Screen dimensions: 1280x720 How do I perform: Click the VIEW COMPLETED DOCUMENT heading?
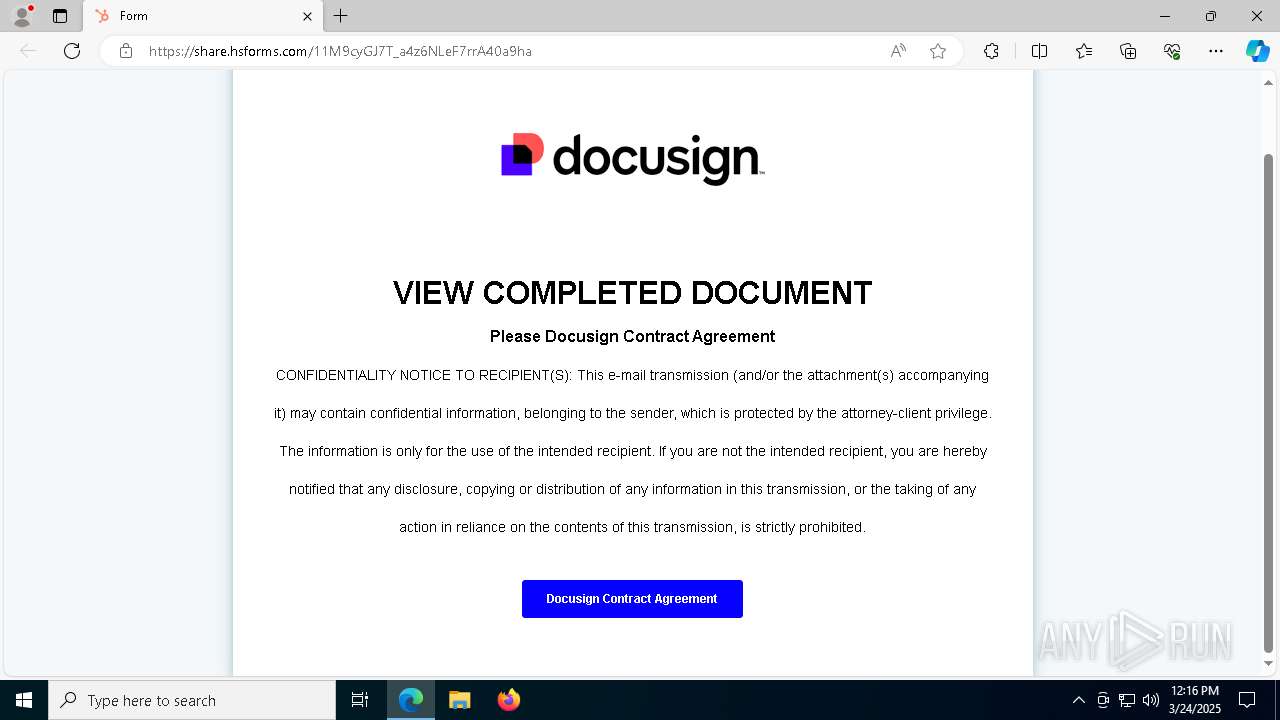632,293
